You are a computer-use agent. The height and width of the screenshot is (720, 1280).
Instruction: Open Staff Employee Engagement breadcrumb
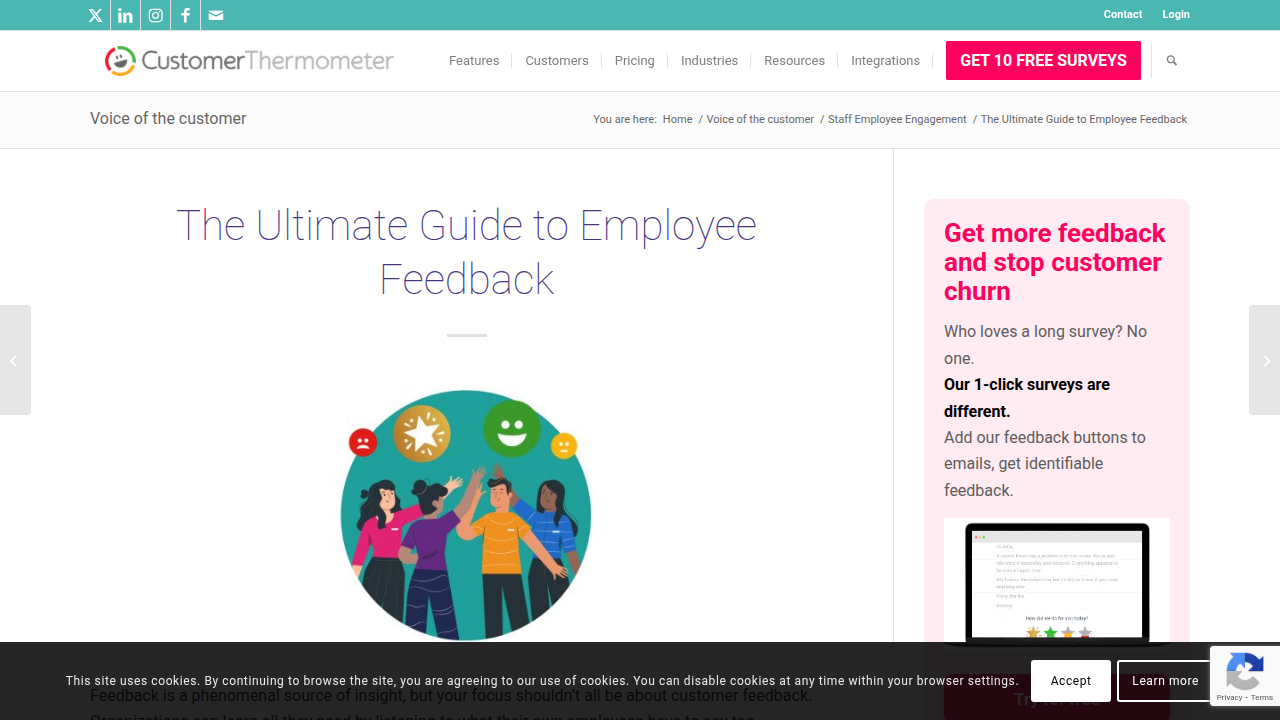[897, 119]
